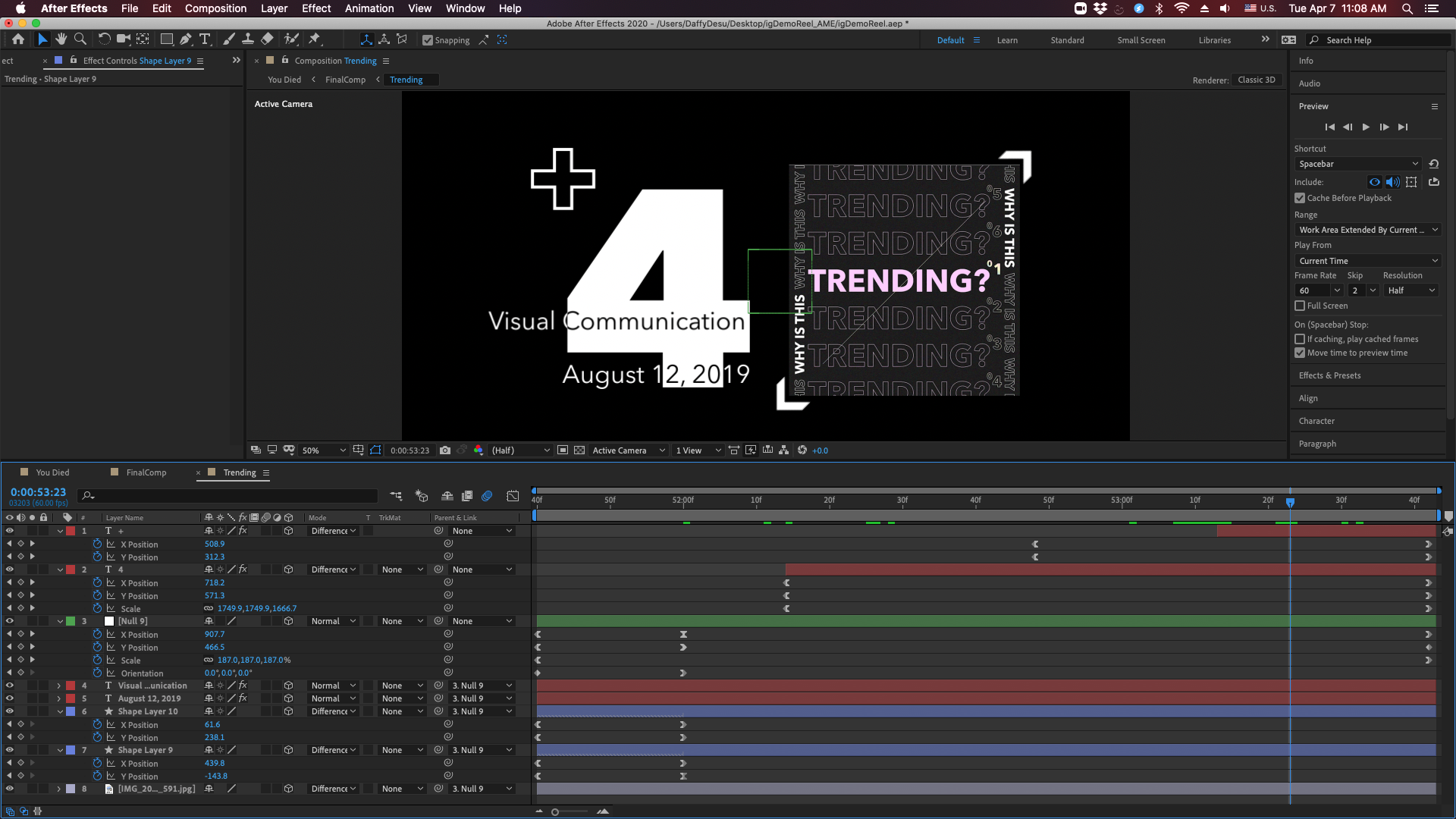Select the Rectangle shape tool
Viewport: 1456px width, 819px height.
(x=167, y=39)
